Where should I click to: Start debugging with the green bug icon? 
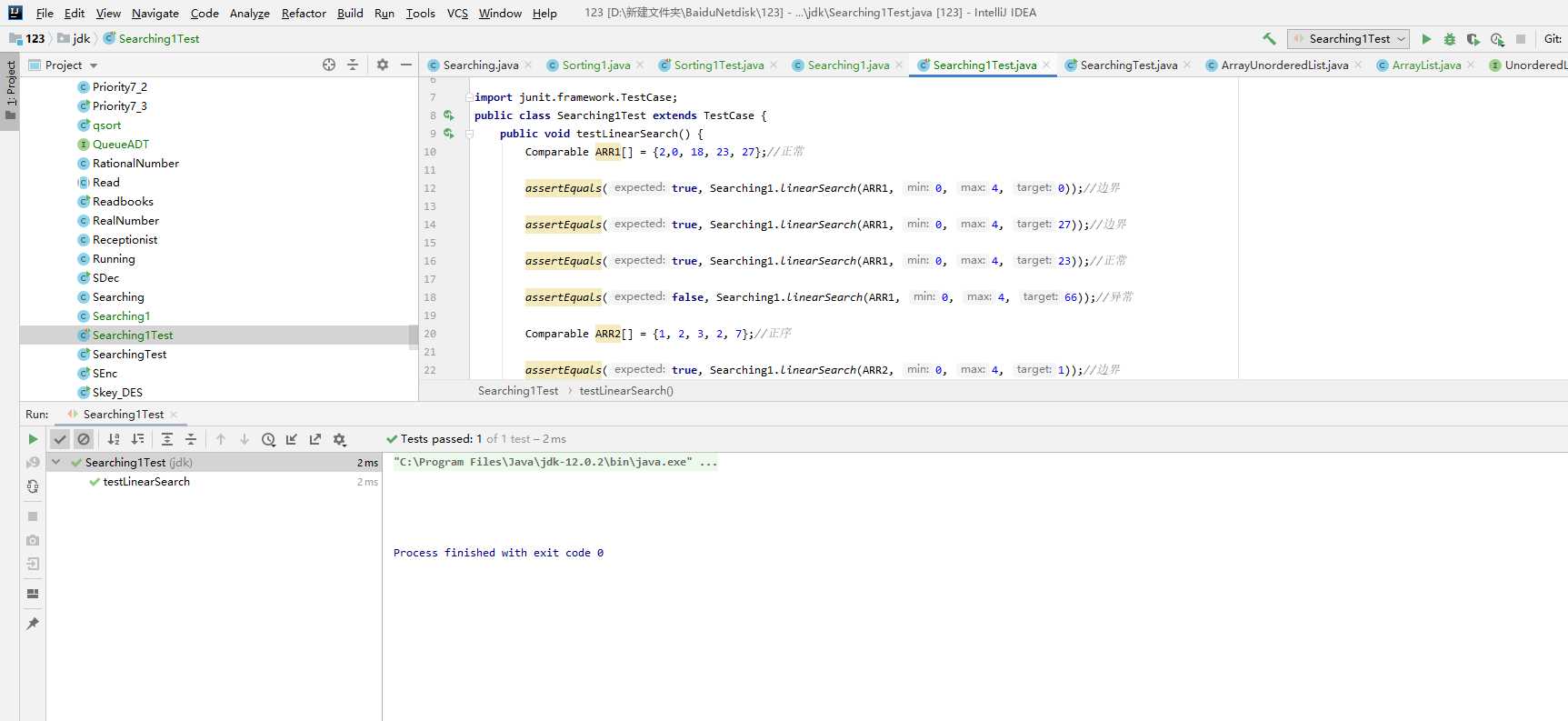tap(1450, 39)
